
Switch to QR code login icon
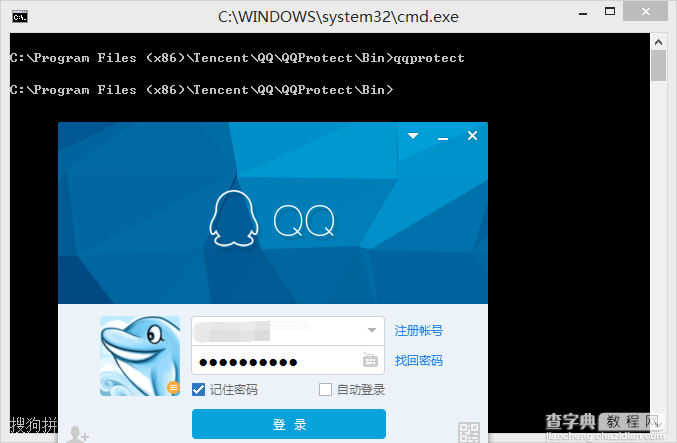coord(468,432)
